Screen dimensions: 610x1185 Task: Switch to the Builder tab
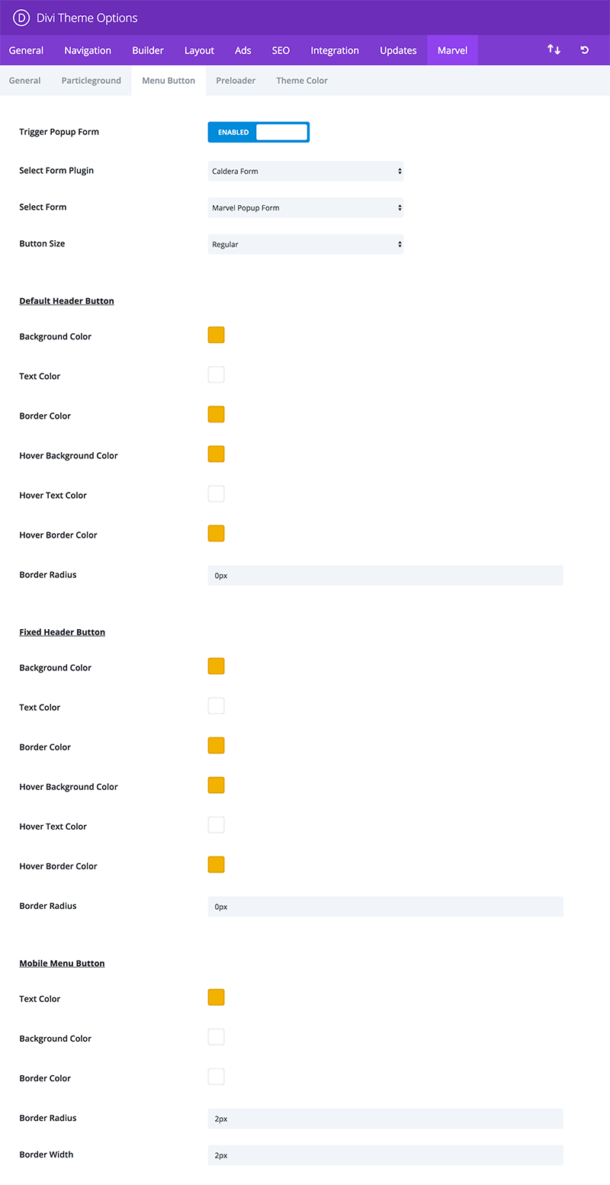(x=148, y=50)
